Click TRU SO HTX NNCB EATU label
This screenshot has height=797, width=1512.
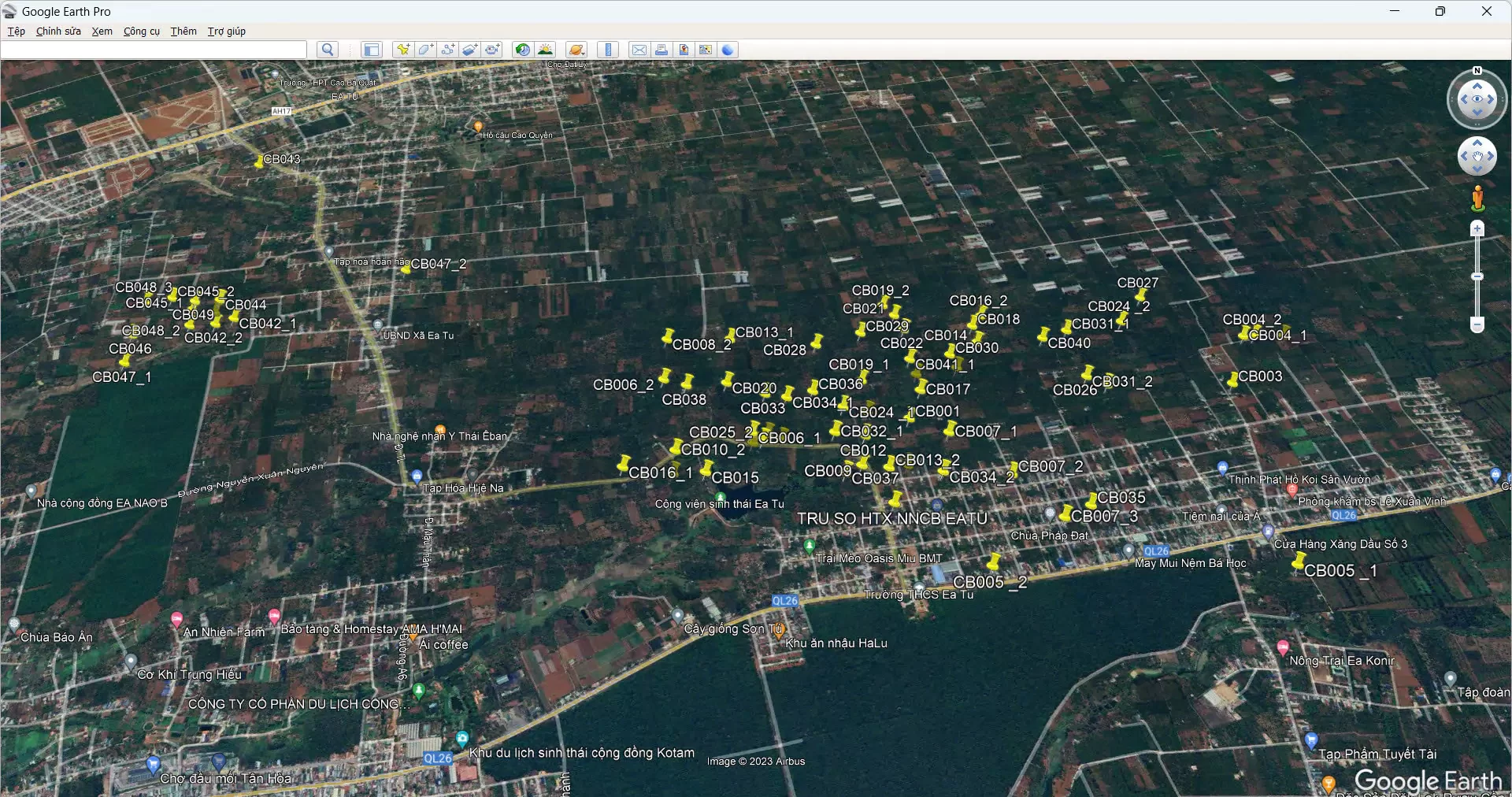tap(892, 519)
